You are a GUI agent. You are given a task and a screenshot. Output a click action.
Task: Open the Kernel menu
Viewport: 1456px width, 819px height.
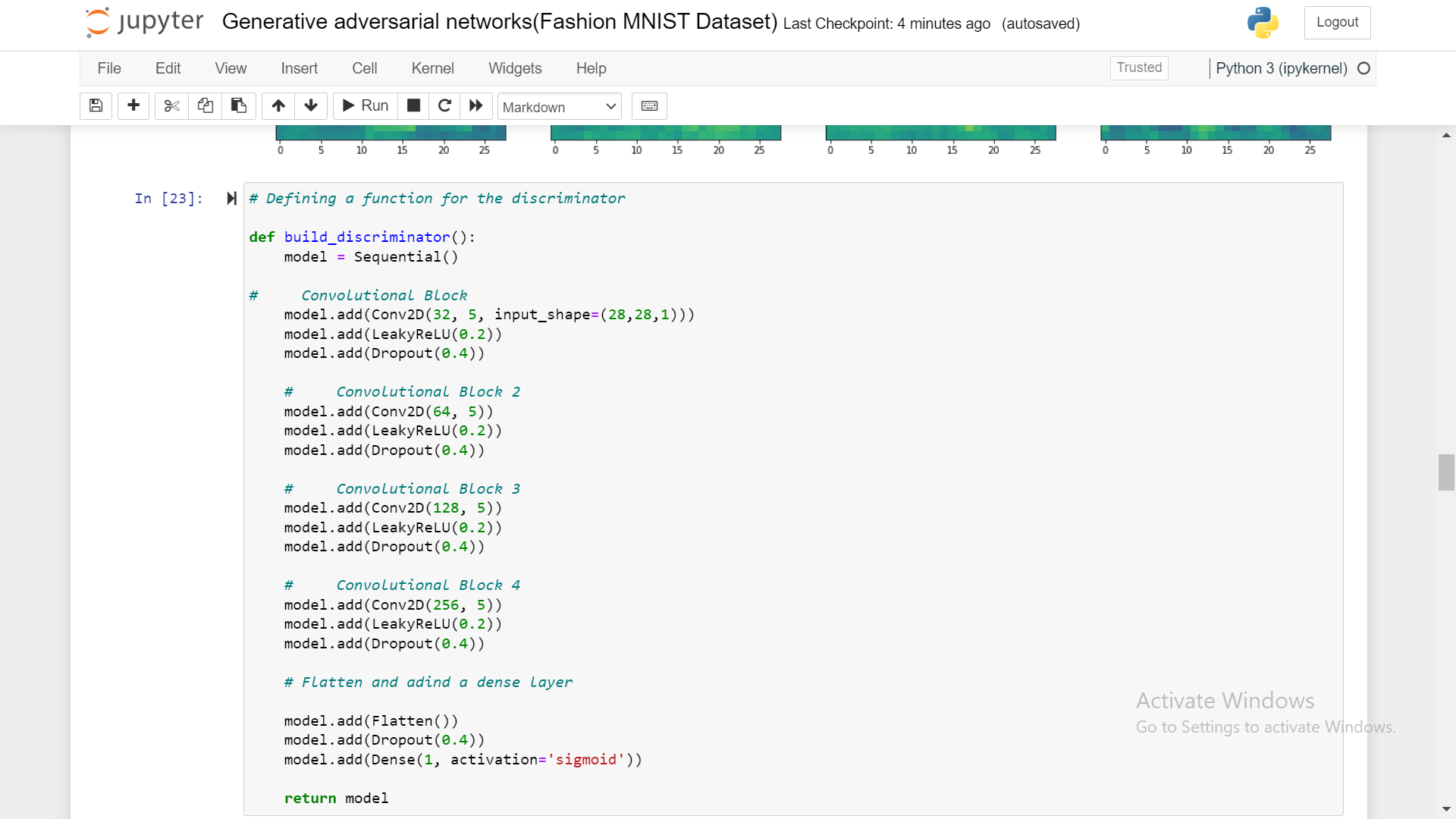432,68
